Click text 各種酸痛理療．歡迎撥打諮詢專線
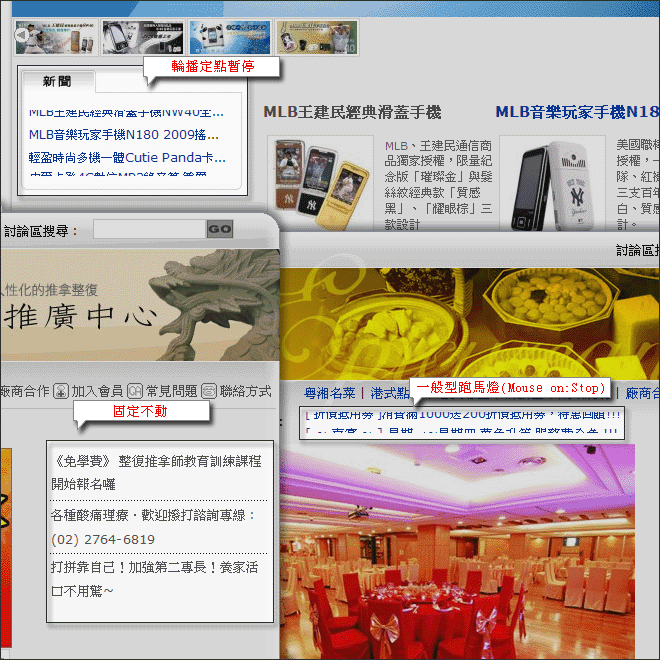 click(x=152, y=515)
